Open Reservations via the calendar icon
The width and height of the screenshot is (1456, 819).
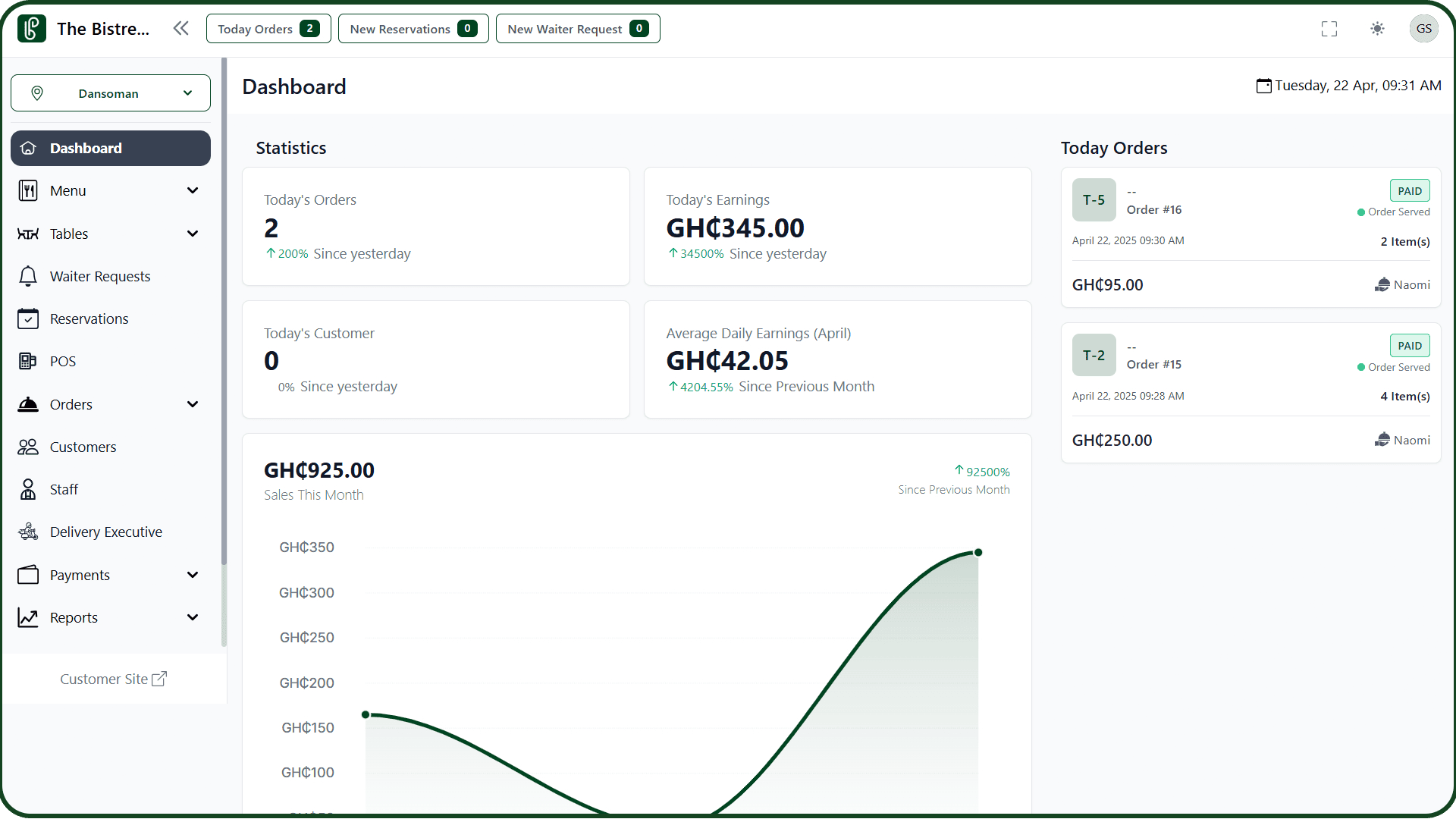tap(28, 318)
